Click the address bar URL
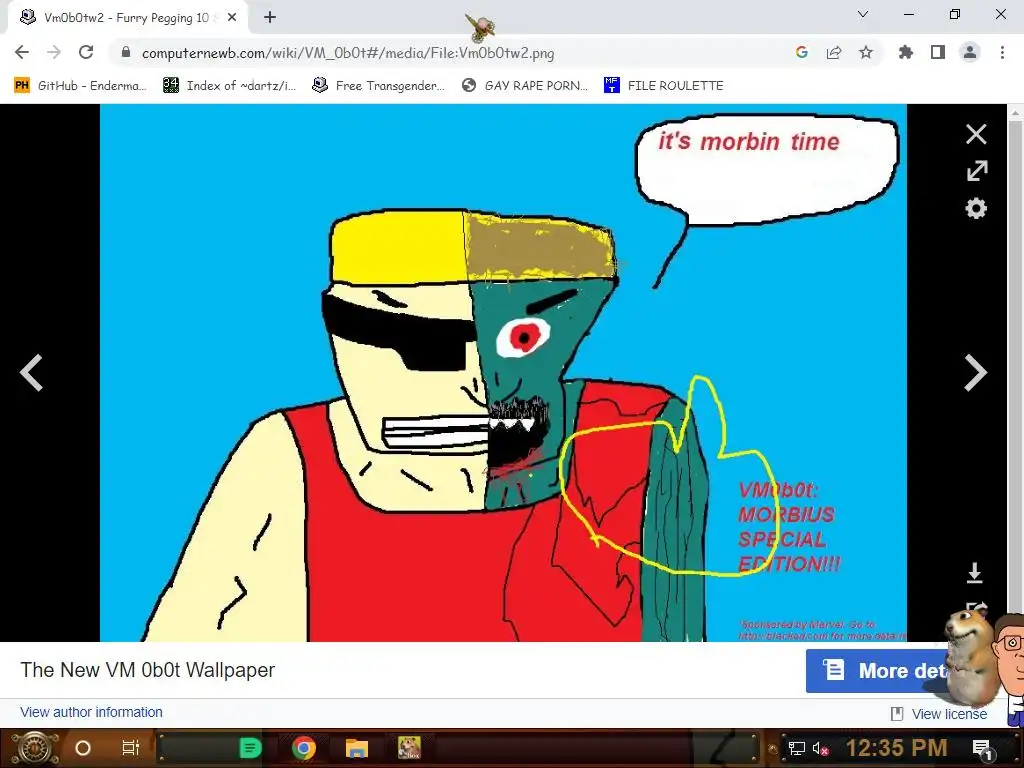 [347, 53]
